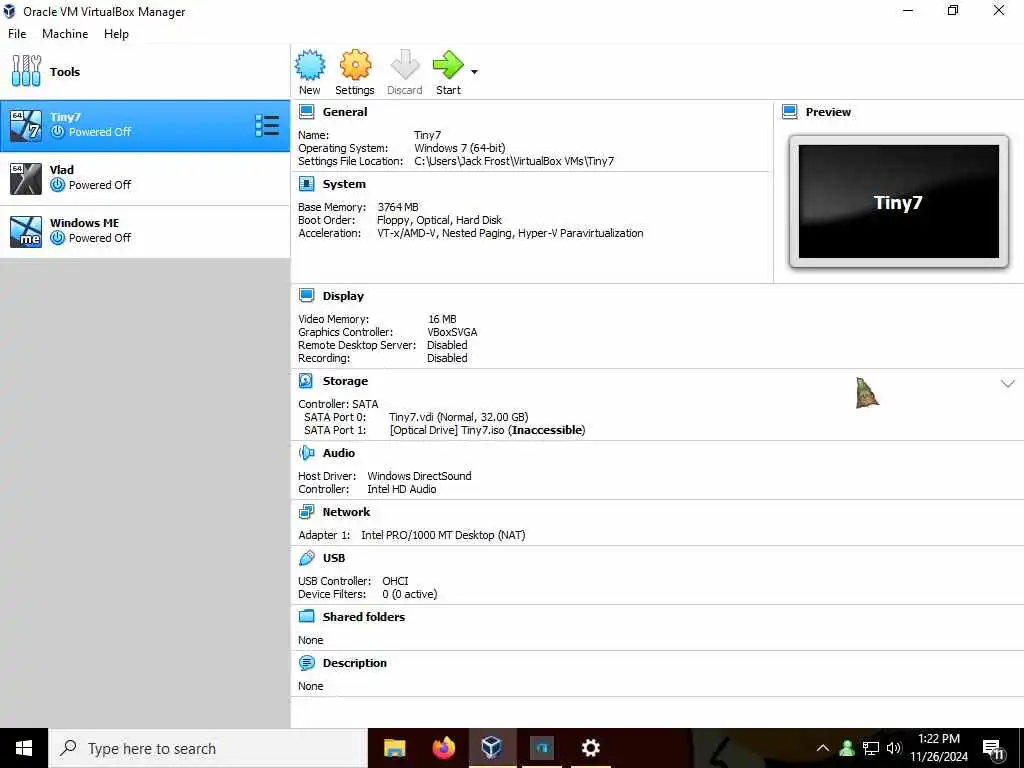The height and width of the screenshot is (768, 1024).
Task: Click the Network section icon
Action: click(x=306, y=512)
